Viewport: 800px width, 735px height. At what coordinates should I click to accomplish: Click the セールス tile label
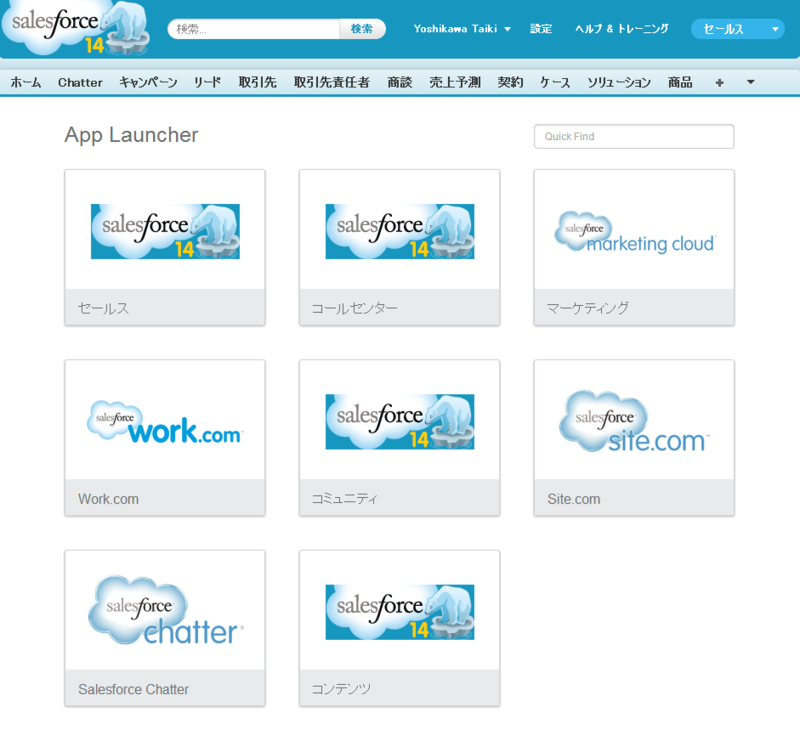103,308
